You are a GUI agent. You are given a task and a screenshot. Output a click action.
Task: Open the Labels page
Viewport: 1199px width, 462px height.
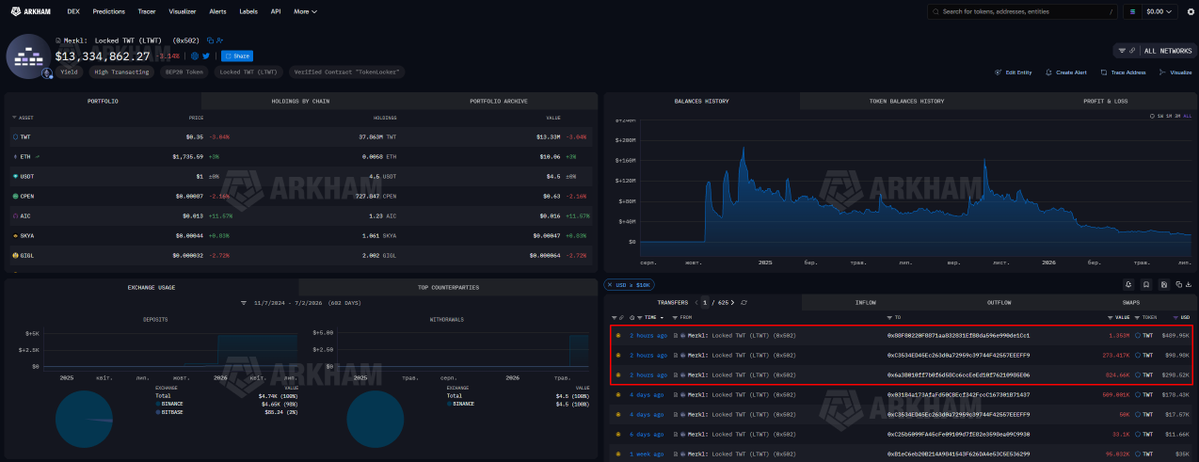249,11
